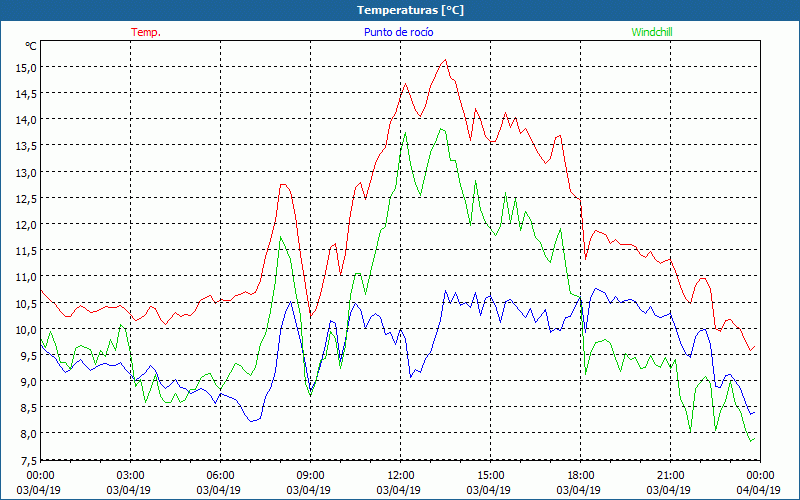800x500 pixels.
Task: Click the '°C' unit label on the axis
Action: [31, 46]
